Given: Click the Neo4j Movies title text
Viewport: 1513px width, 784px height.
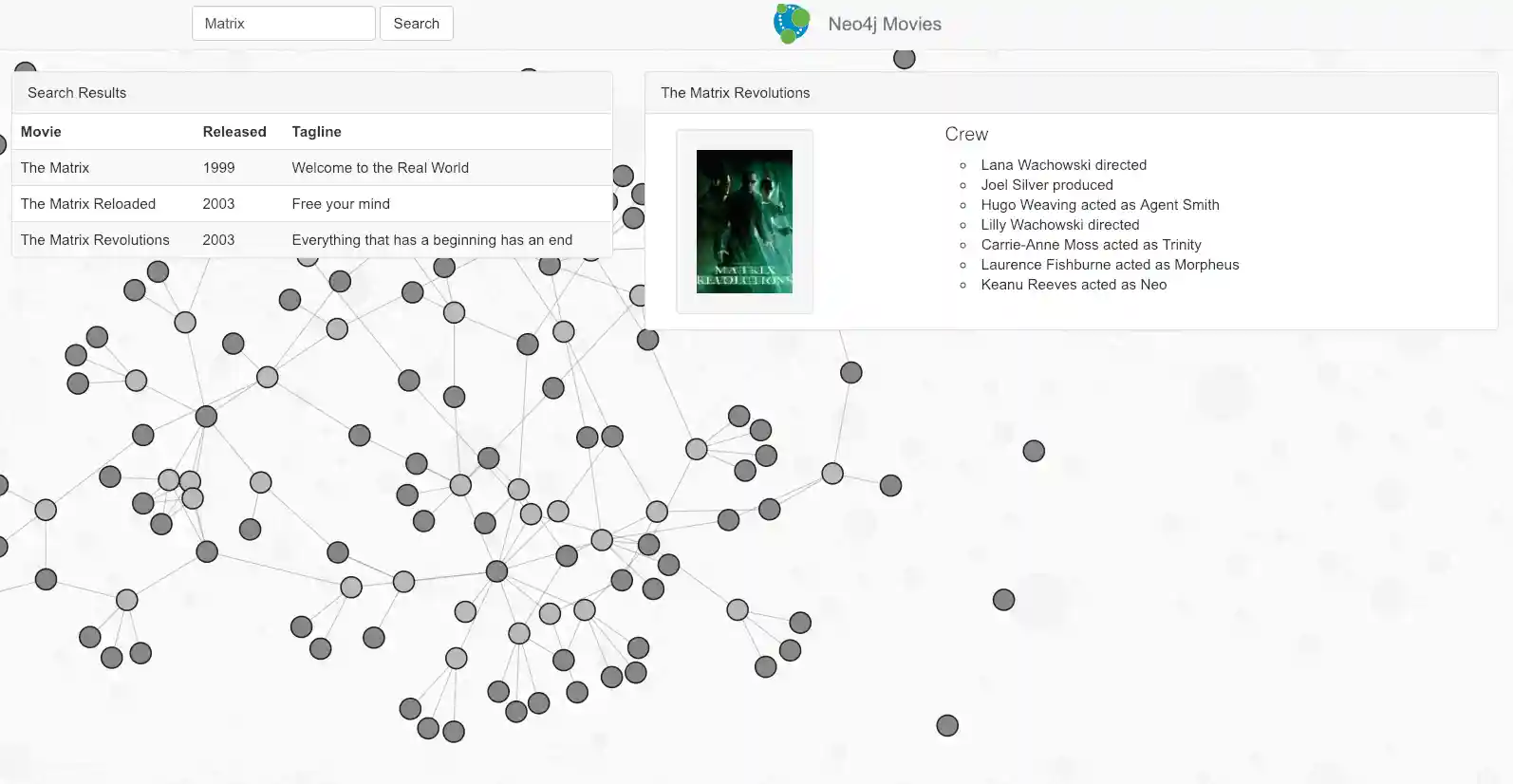Looking at the screenshot, I should point(884,24).
